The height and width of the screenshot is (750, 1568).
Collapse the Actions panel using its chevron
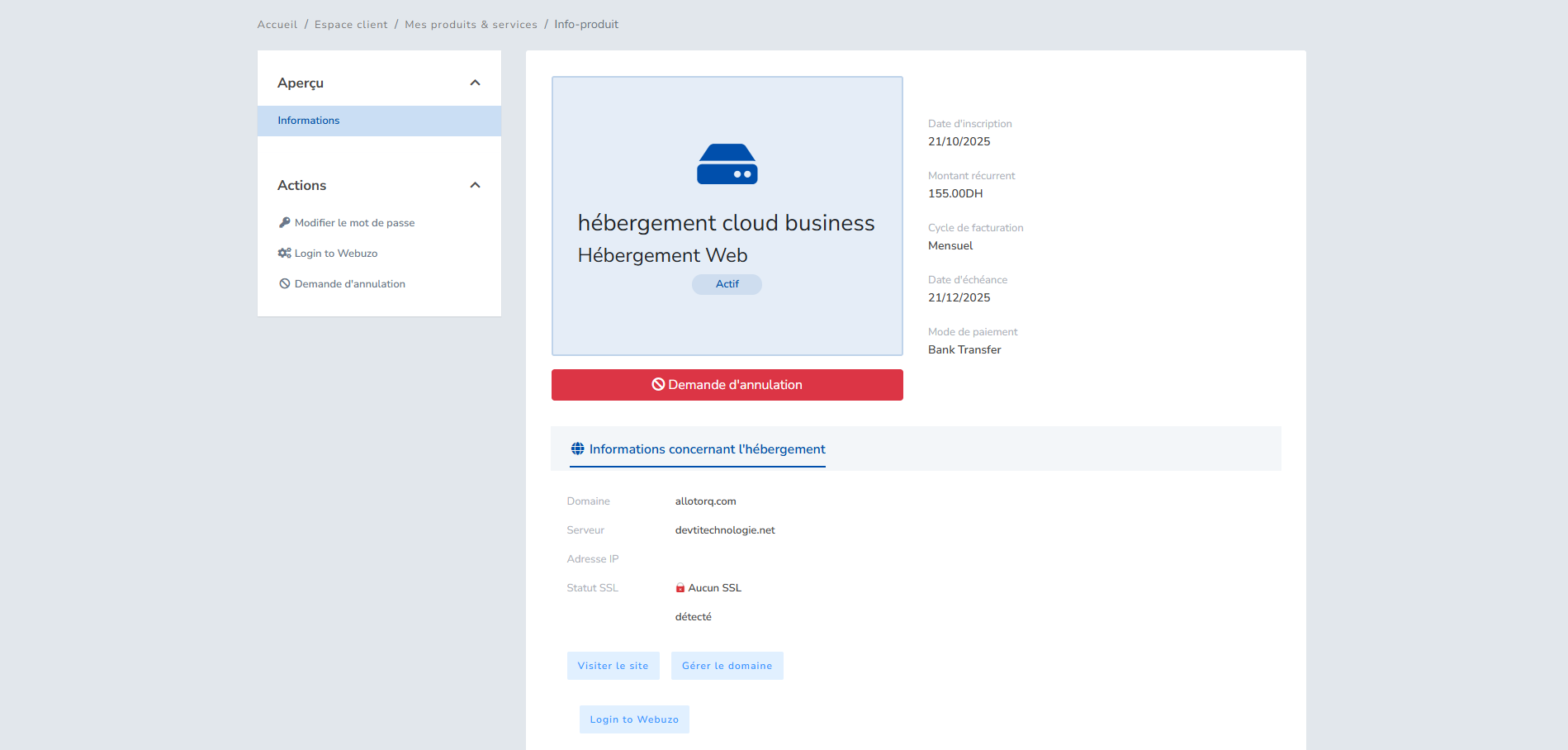(x=475, y=185)
